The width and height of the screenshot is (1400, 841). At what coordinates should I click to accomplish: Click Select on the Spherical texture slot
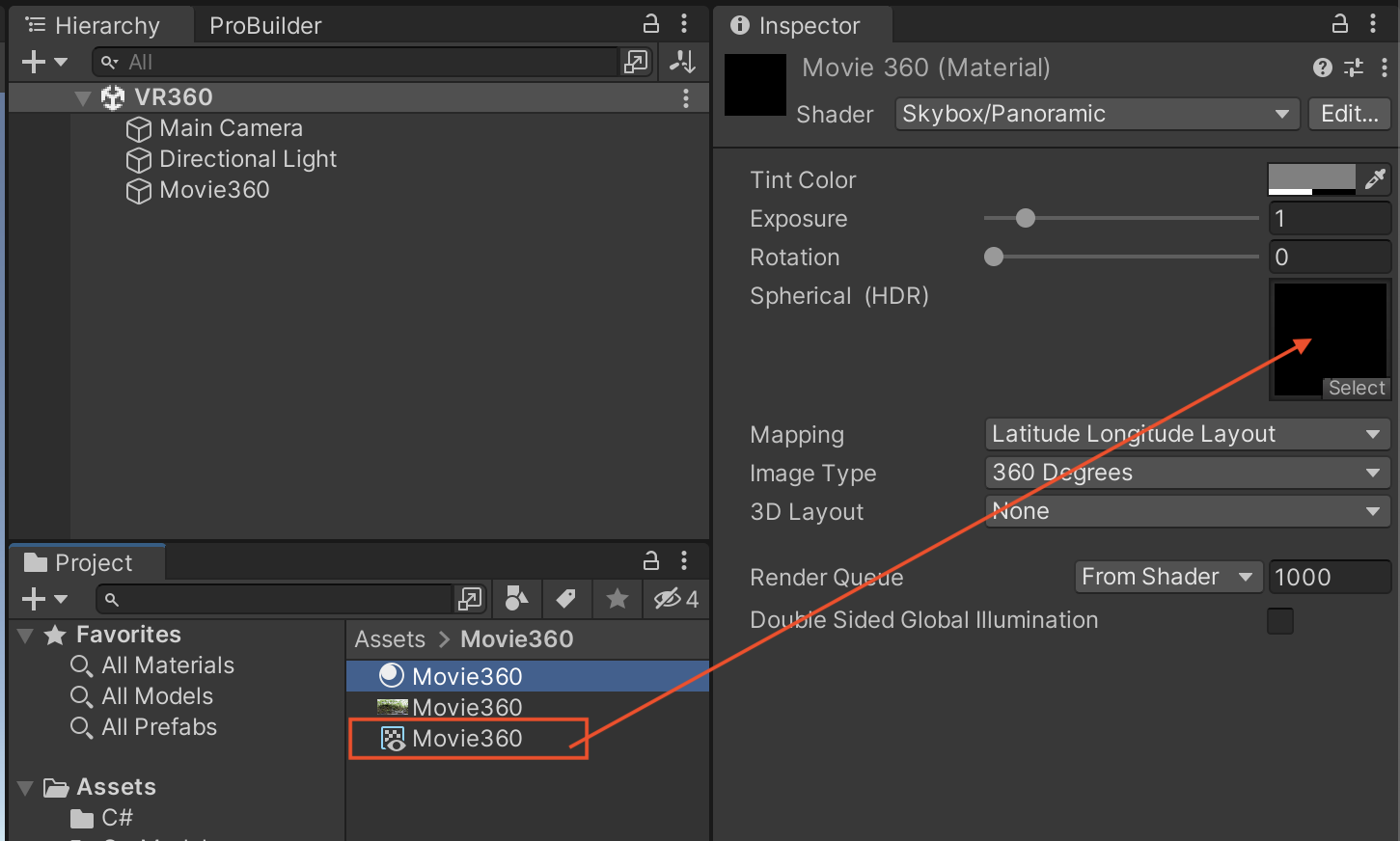point(1356,388)
